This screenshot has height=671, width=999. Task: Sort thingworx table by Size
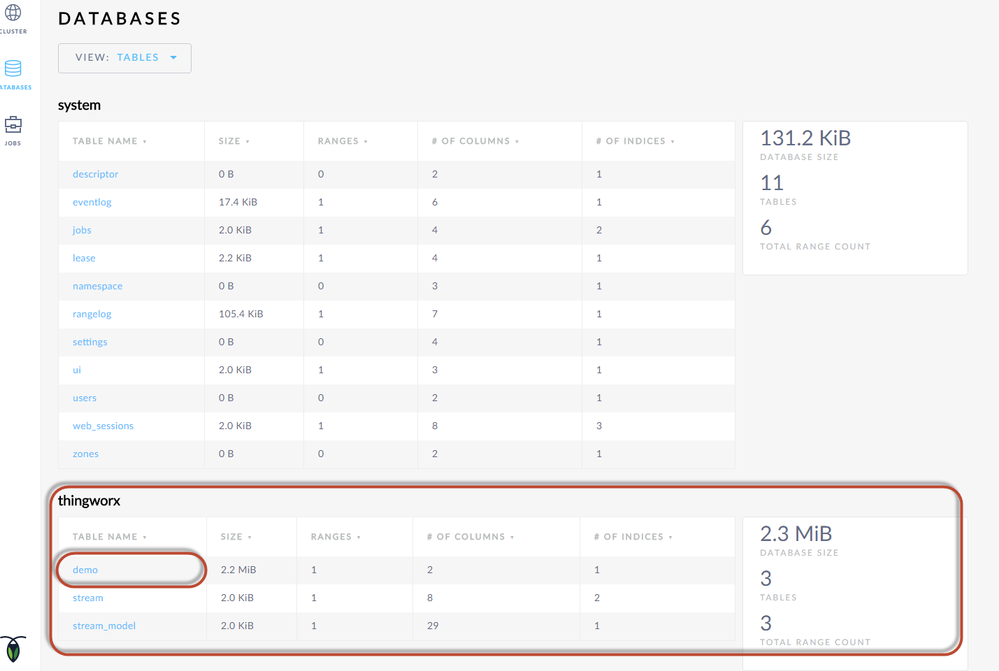(236, 537)
